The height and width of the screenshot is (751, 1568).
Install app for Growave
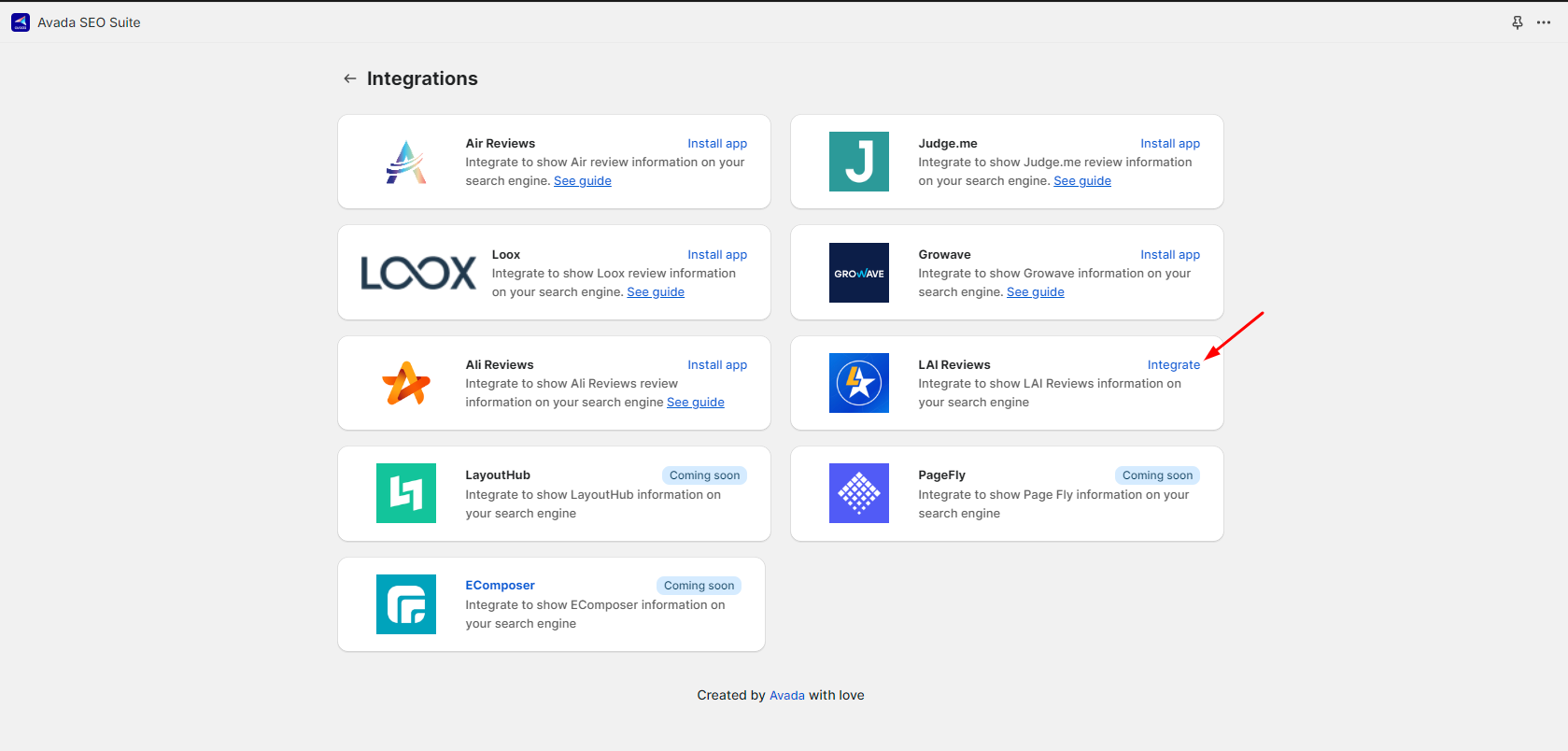[1170, 254]
